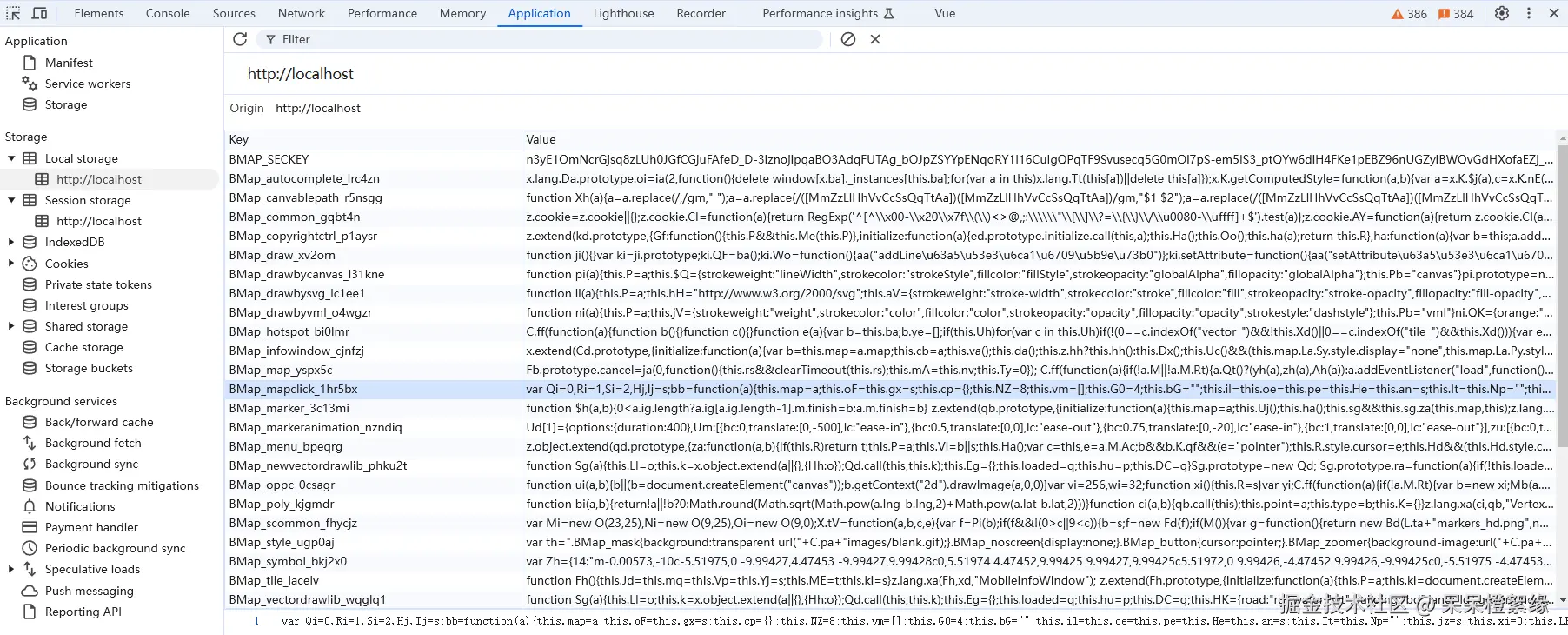Select the BMap_hotspot_bi0lmr key

coord(289,331)
